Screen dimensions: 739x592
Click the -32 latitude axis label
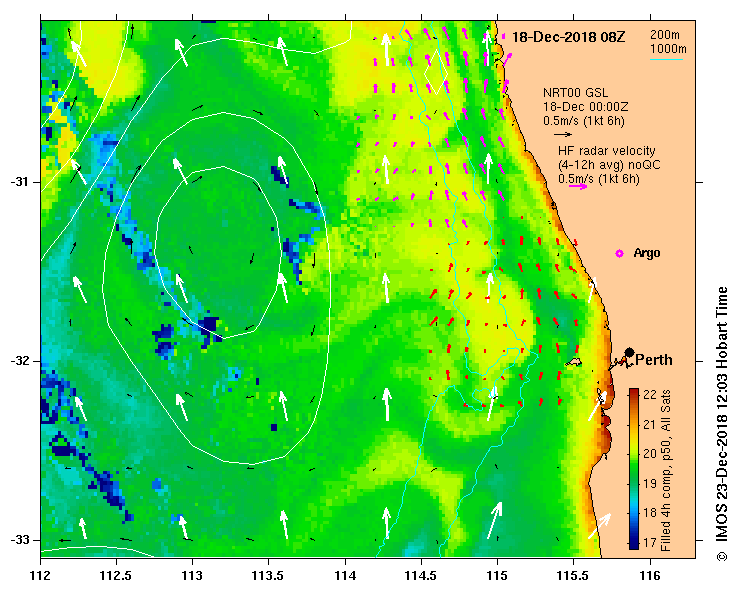(19, 361)
